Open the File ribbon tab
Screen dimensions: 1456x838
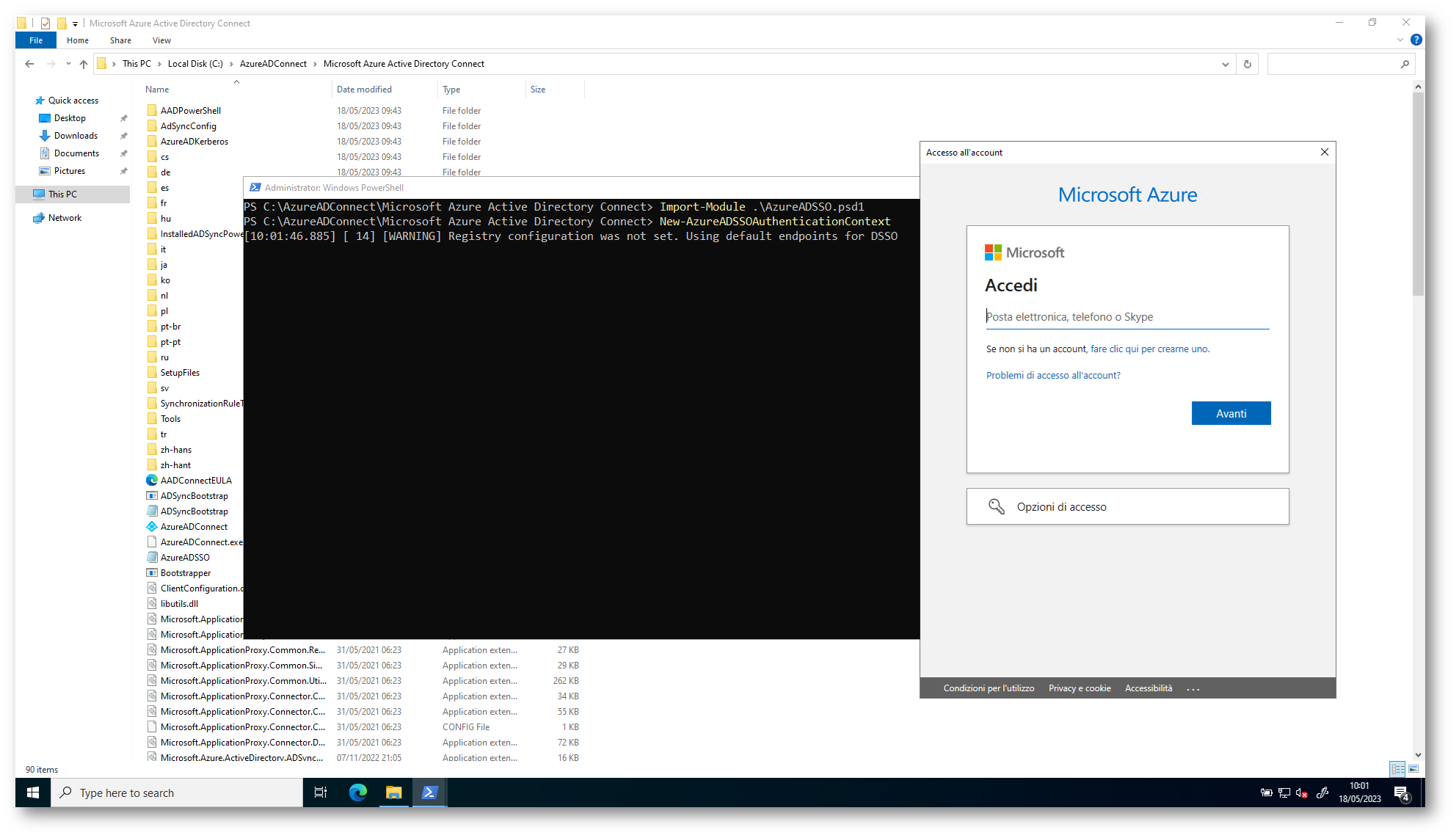click(36, 40)
